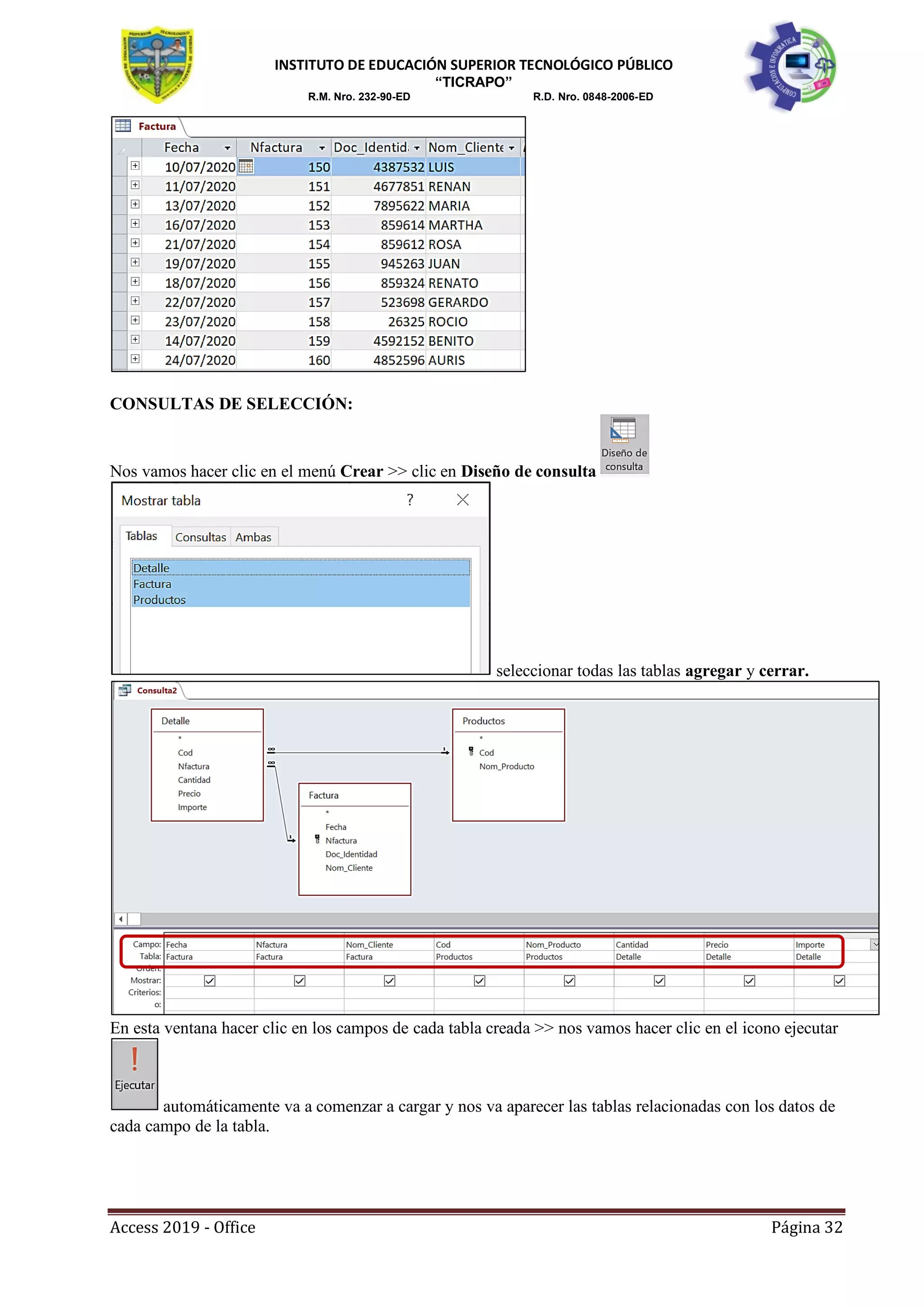Select Detalle in the Mostrar tabla list
Image resolution: width=924 pixels, height=1307 pixels.
tap(301, 568)
